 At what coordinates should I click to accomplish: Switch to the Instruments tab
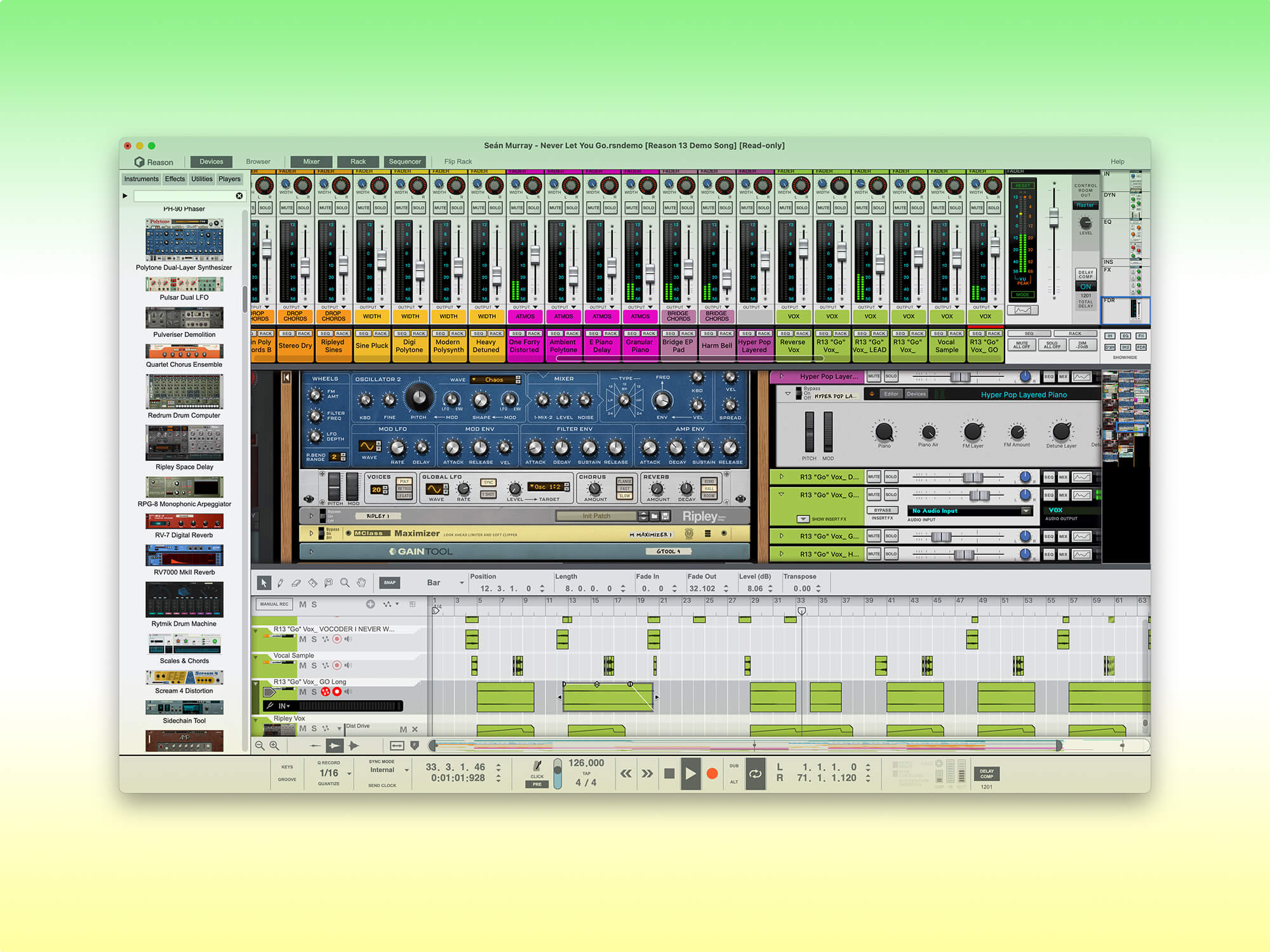(x=141, y=179)
